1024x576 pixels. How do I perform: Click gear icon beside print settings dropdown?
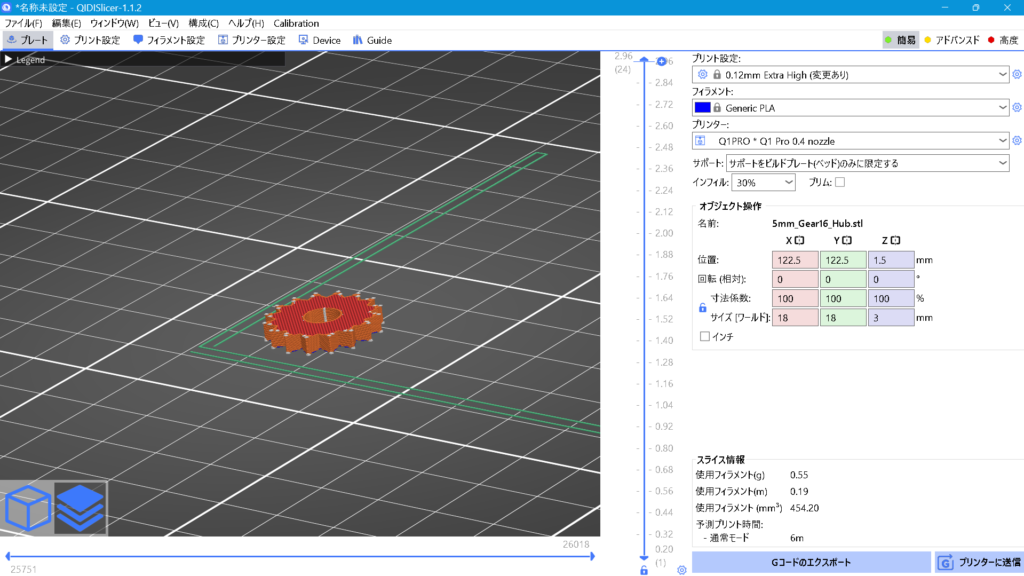(1017, 74)
